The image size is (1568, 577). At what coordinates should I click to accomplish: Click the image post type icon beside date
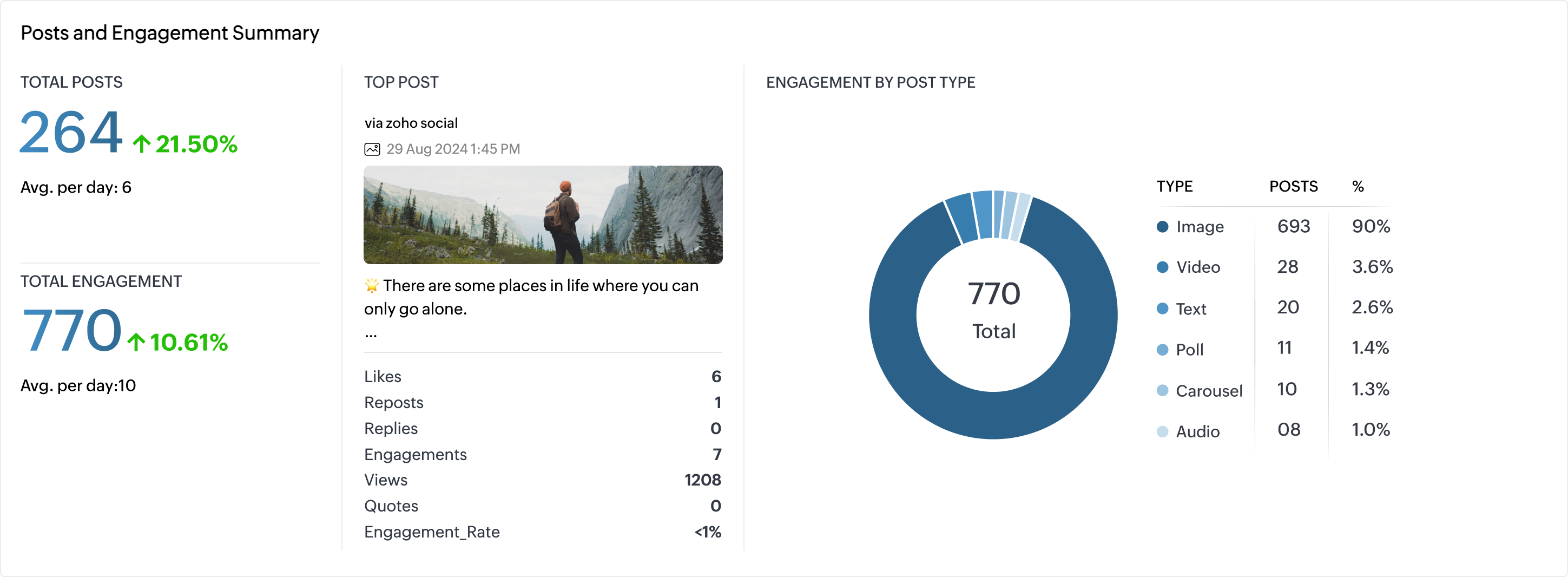click(372, 149)
